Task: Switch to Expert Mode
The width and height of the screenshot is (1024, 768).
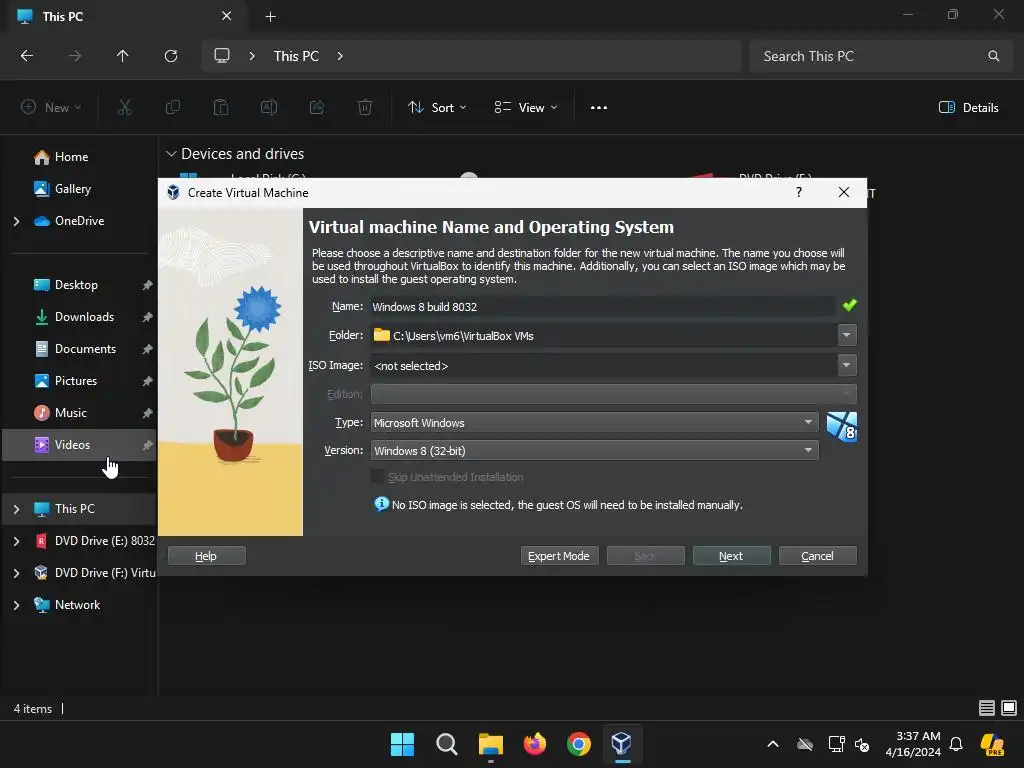Action: point(558,556)
